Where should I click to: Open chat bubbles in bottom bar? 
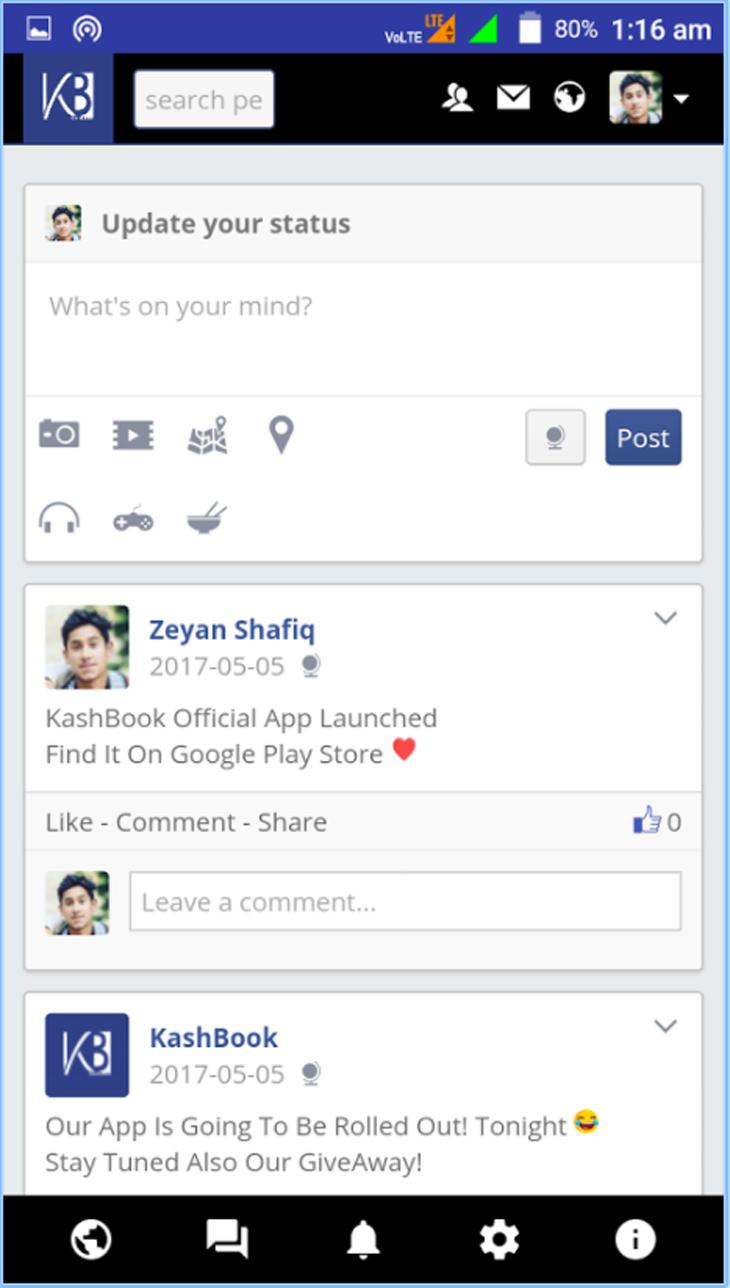coord(227,1241)
